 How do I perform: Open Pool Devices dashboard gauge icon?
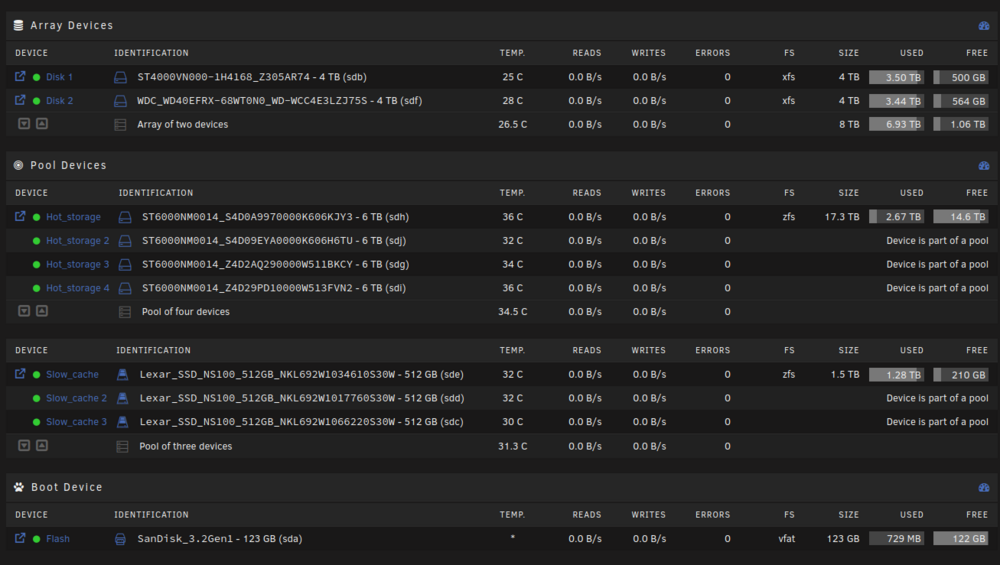[983, 166]
